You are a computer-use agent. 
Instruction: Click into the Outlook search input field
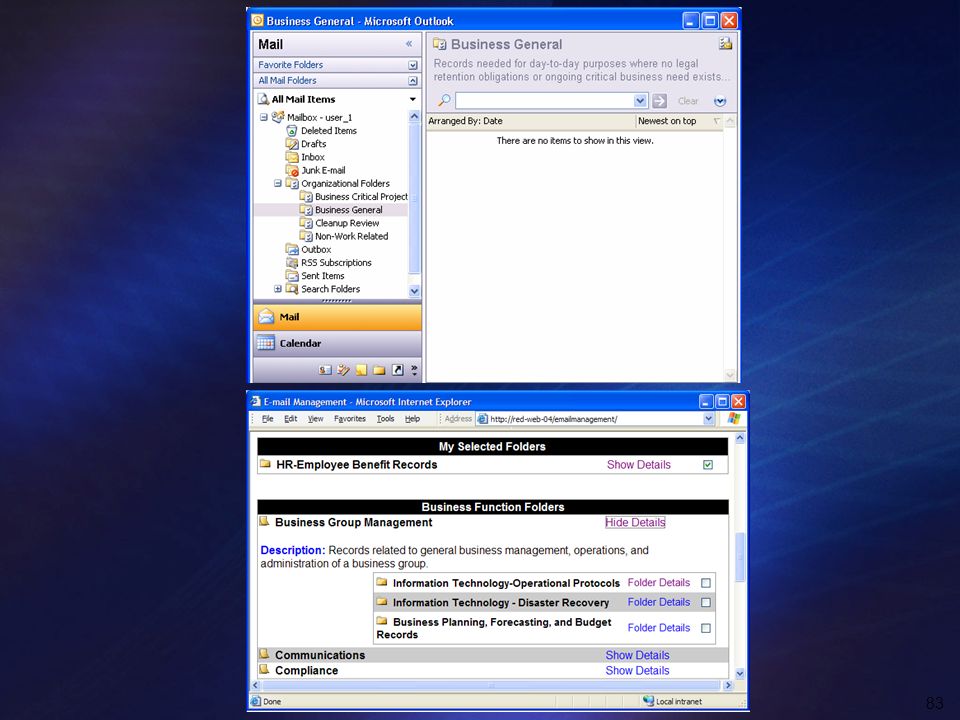pos(544,100)
